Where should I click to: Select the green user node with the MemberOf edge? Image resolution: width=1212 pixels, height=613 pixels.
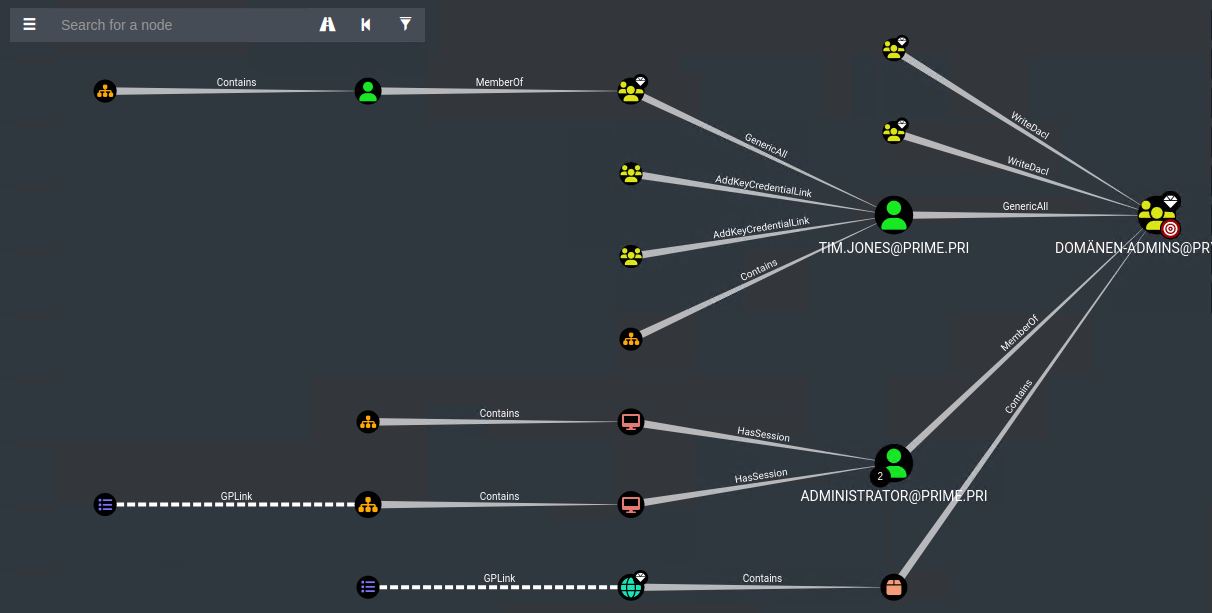(367, 90)
